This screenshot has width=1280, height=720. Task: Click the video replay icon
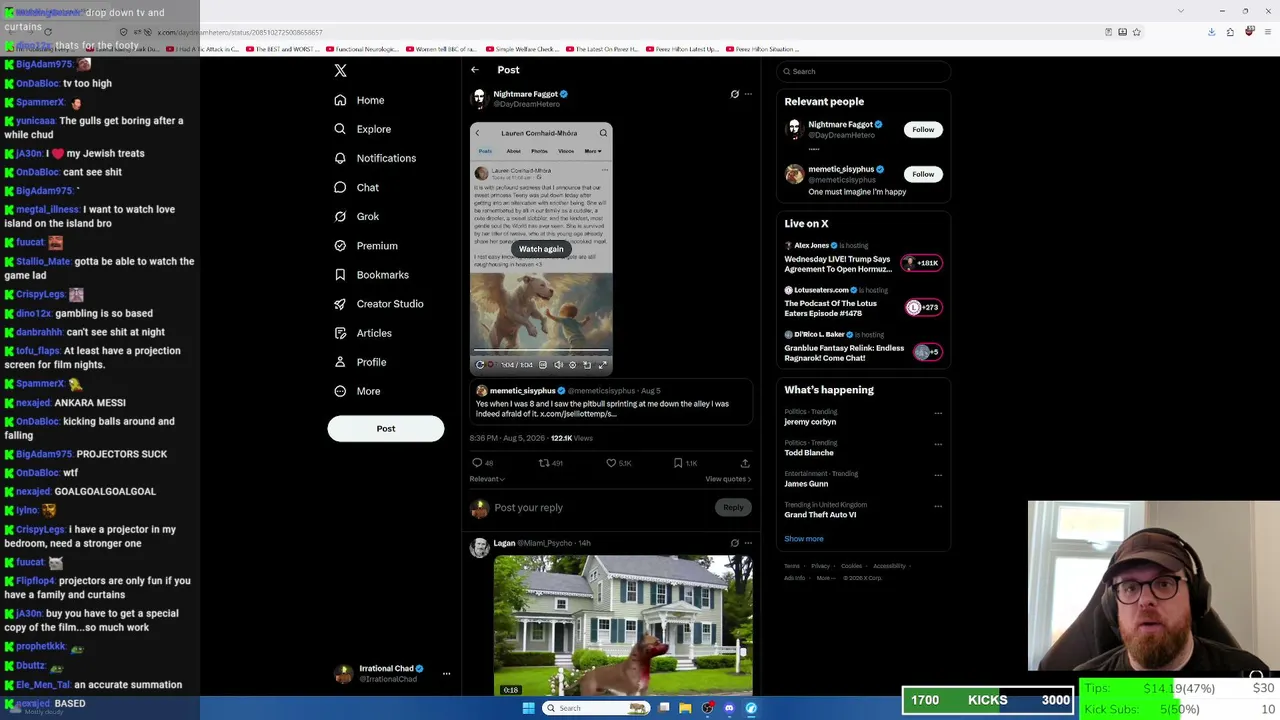pyautogui.click(x=480, y=365)
